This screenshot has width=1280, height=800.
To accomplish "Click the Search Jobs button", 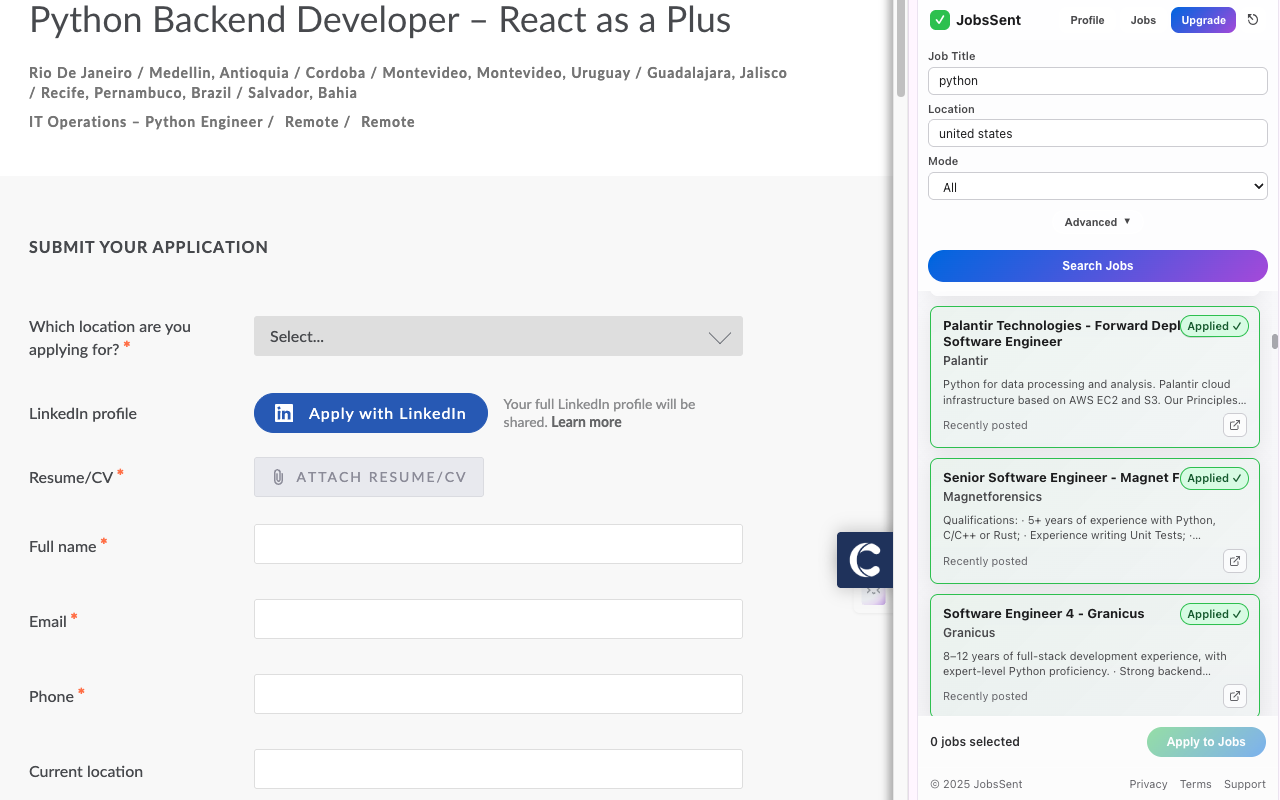I will click(x=1097, y=266).
